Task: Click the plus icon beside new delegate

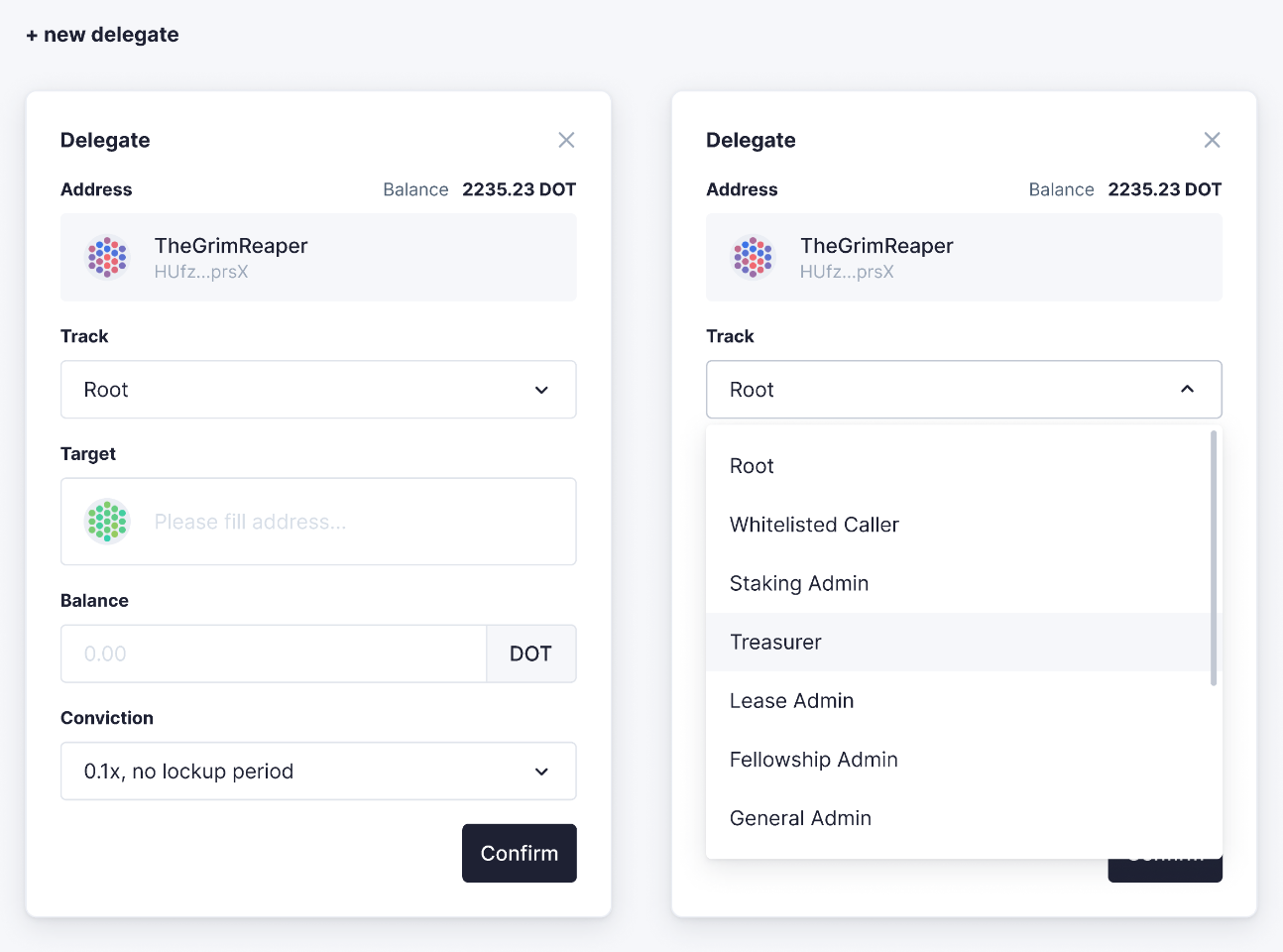Action: [x=32, y=34]
